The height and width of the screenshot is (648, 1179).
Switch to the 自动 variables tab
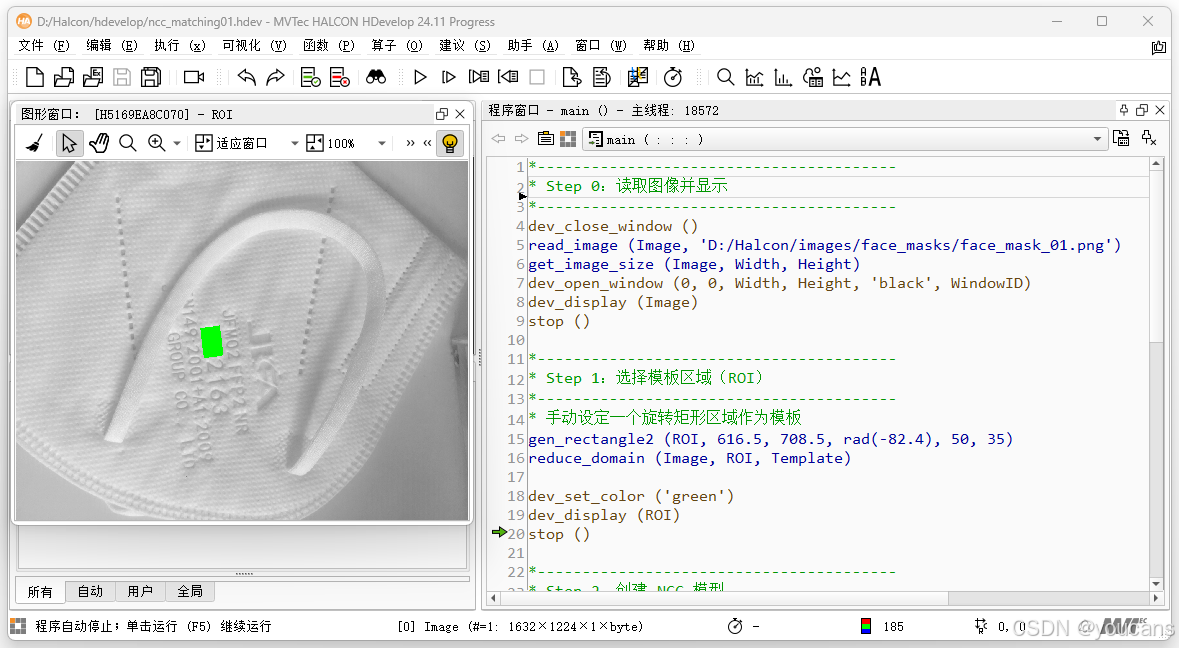pos(90,592)
